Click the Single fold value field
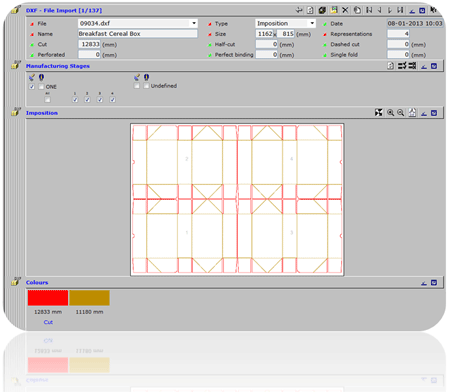The width and height of the screenshot is (450, 392). click(x=398, y=54)
